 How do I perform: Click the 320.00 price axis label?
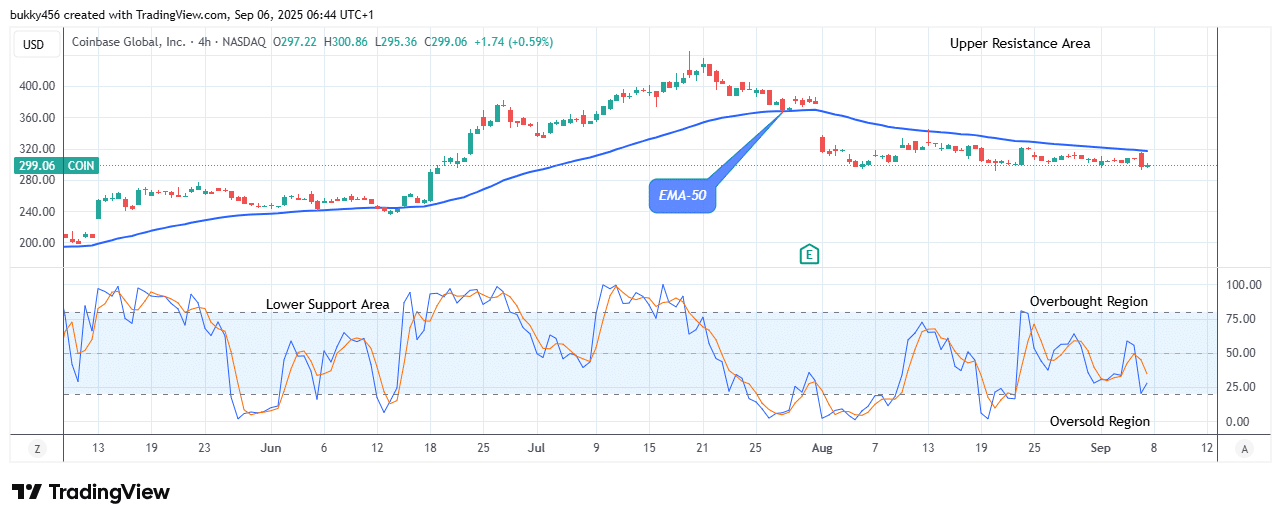pos(35,149)
